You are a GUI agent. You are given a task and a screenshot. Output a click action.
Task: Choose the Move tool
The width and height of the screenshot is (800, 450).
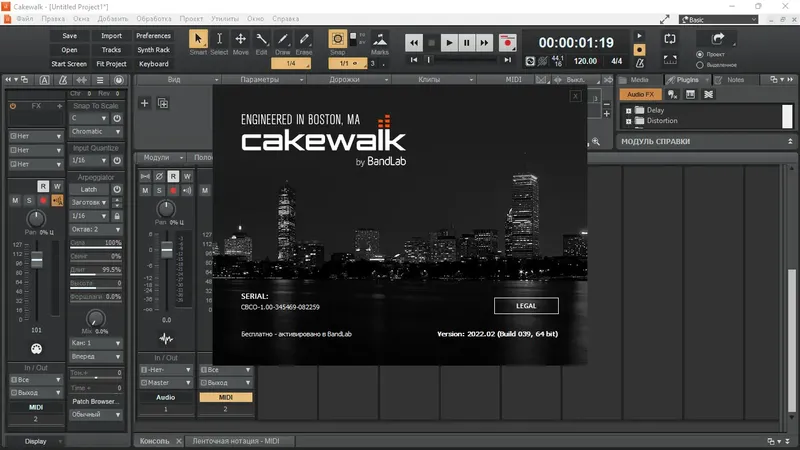click(240, 39)
